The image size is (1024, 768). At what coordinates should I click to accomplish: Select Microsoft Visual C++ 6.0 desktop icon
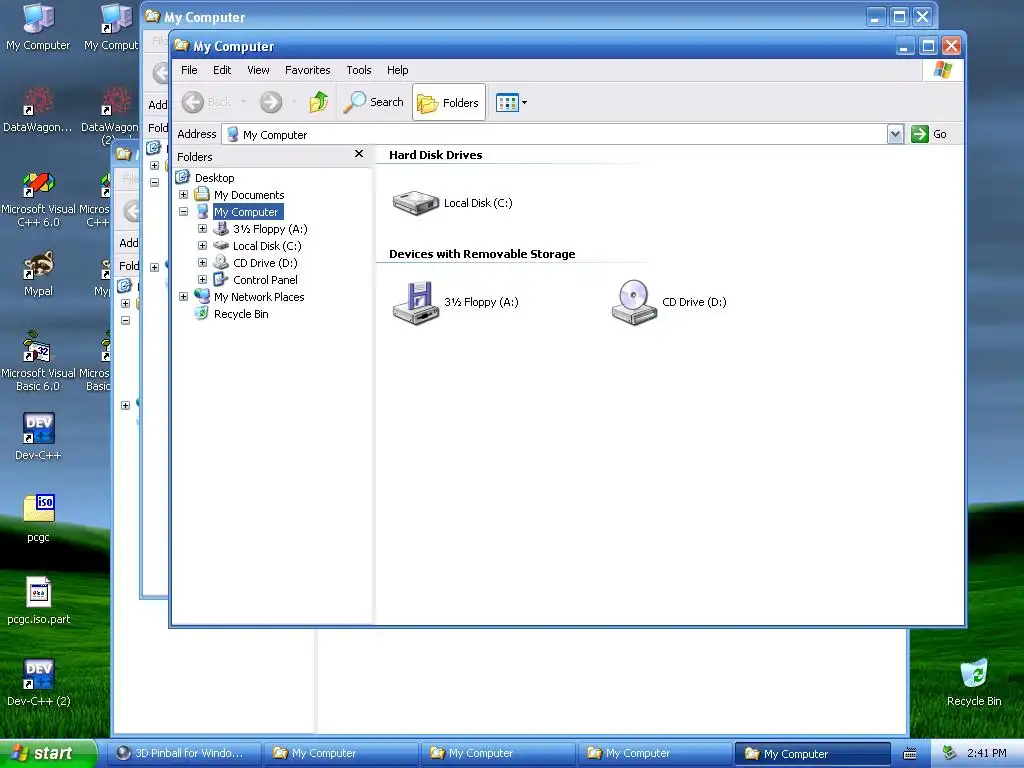tap(38, 200)
